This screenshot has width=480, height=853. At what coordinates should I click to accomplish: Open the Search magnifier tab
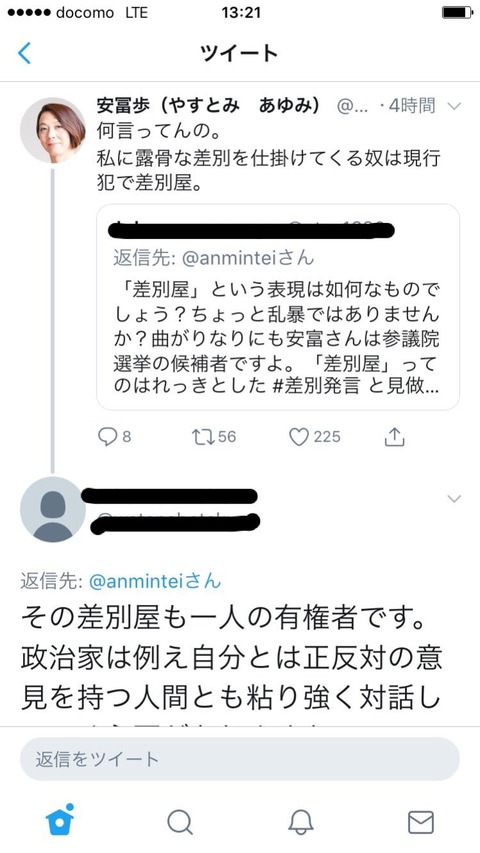[180, 822]
